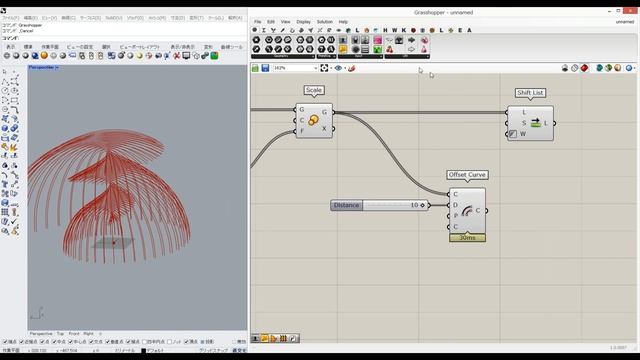
Task: Click the blue sphere icon in Rhino toolbar
Action: point(35,56)
